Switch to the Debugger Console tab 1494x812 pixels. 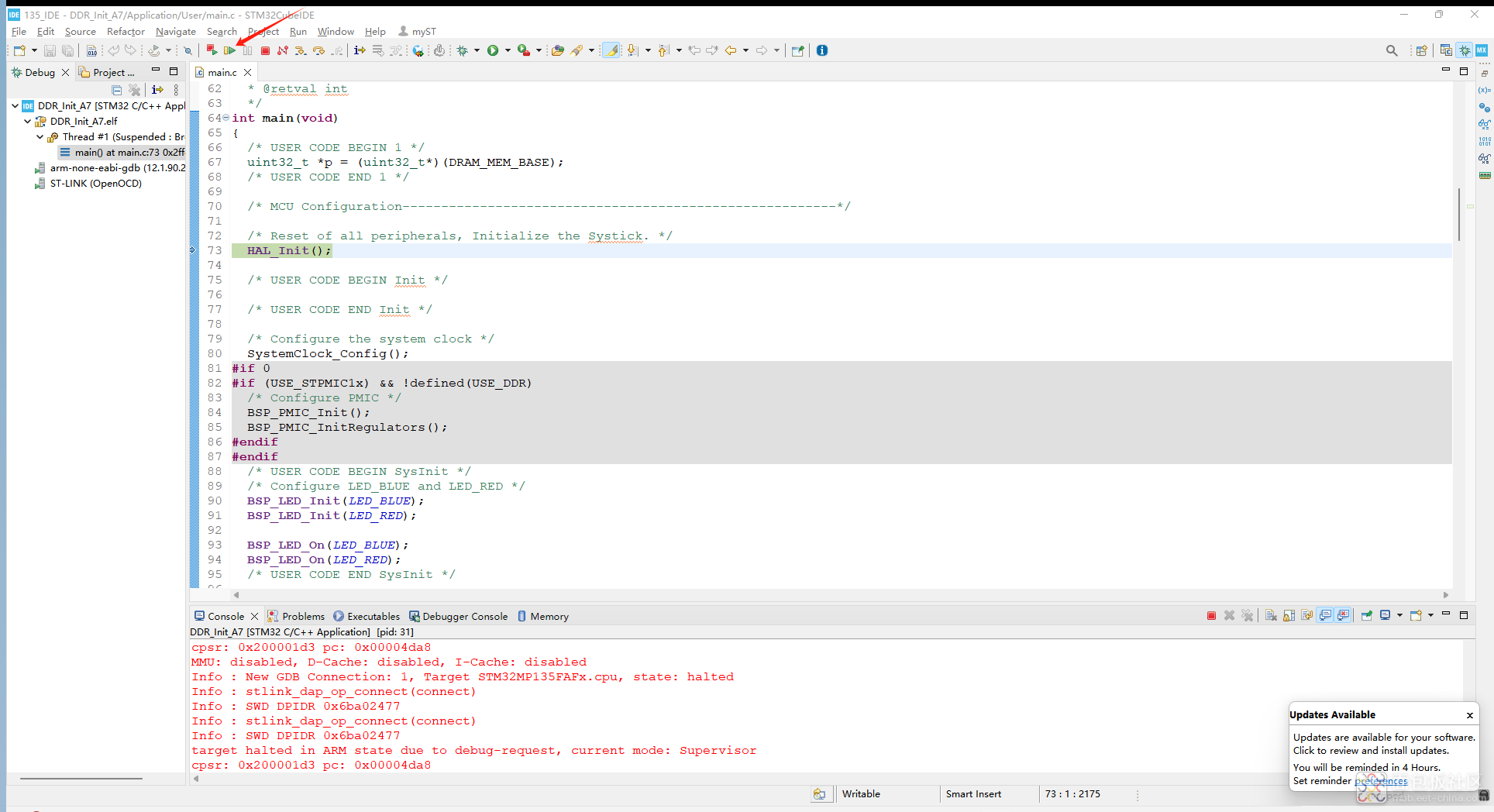458,616
